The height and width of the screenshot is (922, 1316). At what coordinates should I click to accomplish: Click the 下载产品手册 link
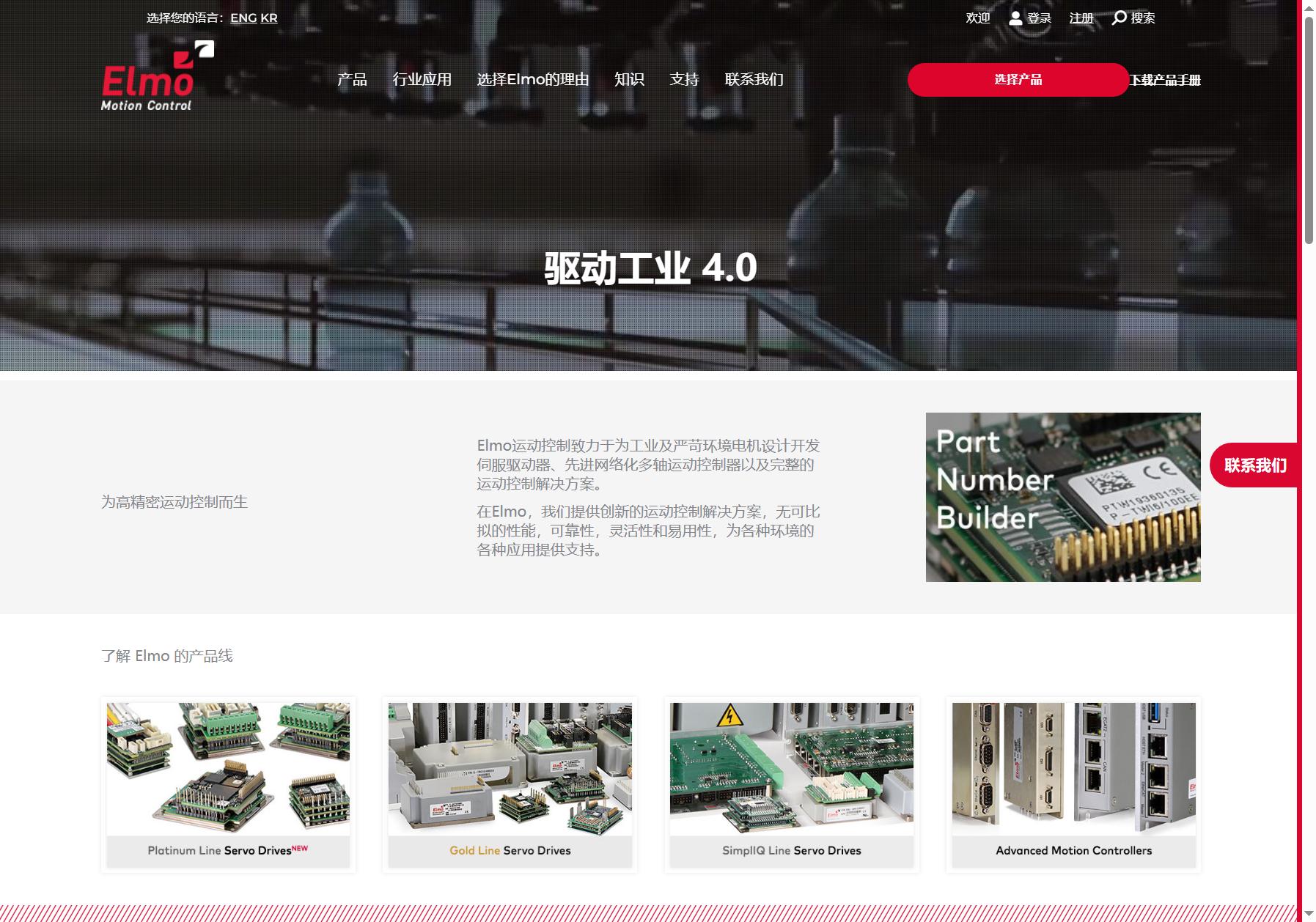[1165, 80]
